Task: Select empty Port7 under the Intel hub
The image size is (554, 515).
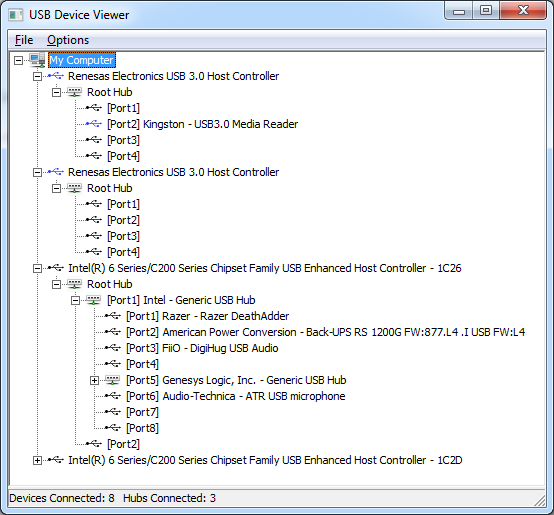Action: tap(142, 412)
